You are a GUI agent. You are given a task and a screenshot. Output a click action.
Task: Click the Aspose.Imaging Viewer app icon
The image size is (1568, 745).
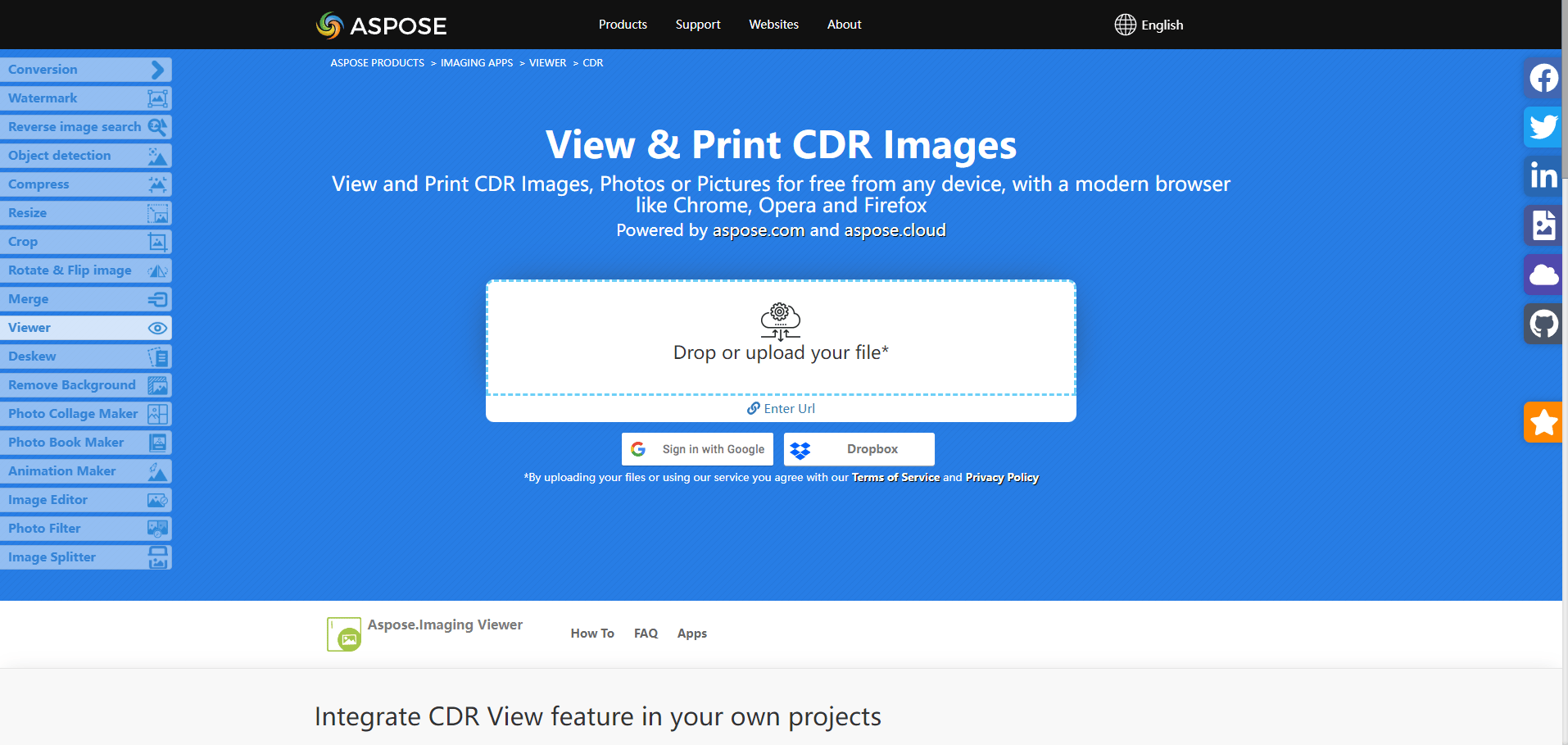pos(343,633)
